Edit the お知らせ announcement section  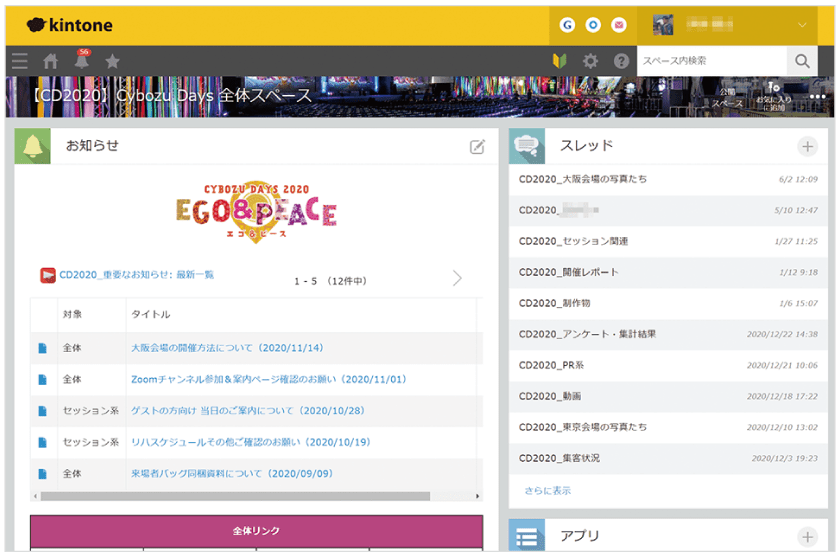pos(477,146)
